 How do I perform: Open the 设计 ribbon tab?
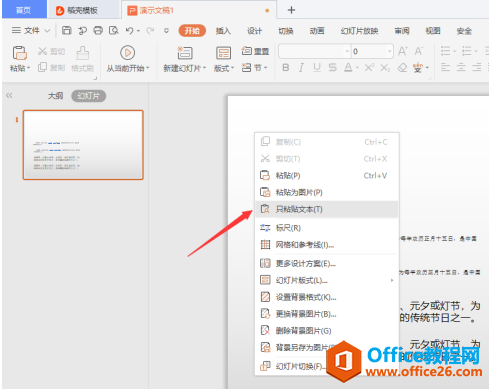pyautogui.click(x=254, y=31)
